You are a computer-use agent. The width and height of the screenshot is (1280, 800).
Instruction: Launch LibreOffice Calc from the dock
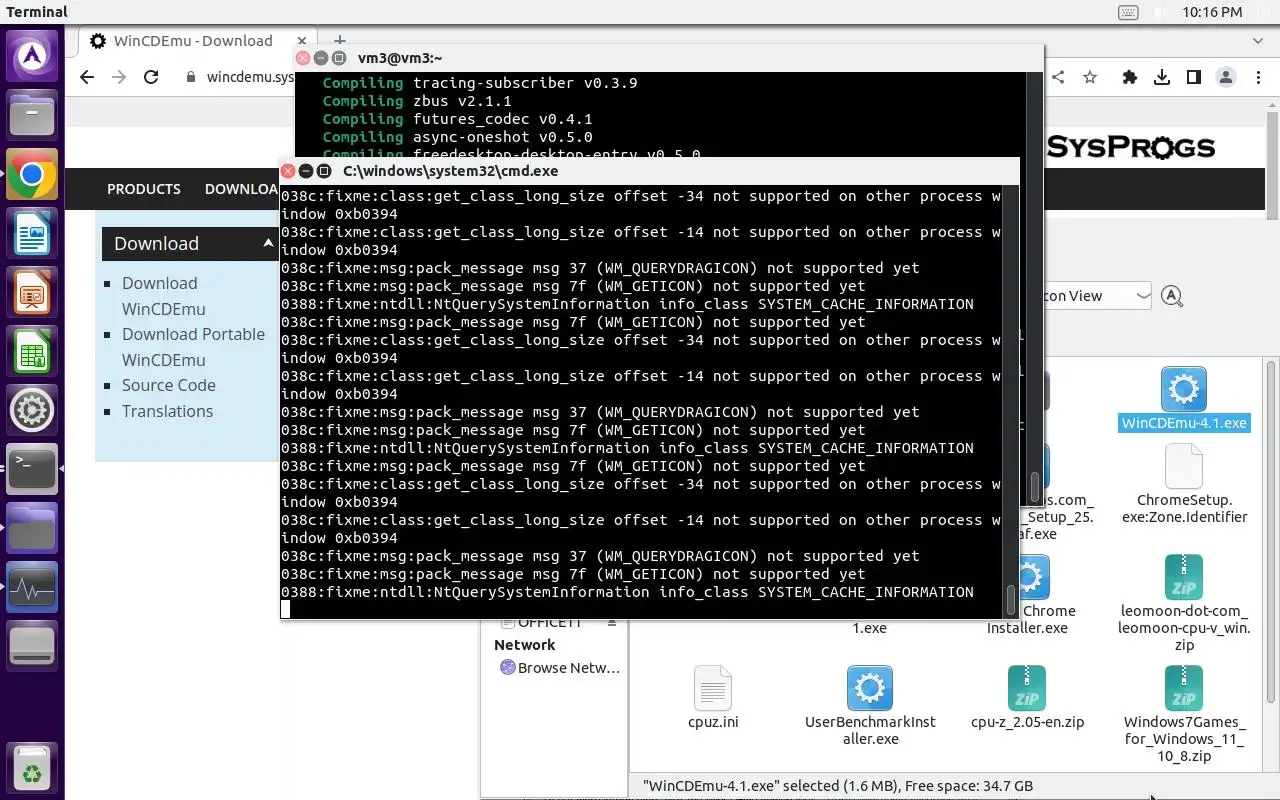[x=32, y=353]
